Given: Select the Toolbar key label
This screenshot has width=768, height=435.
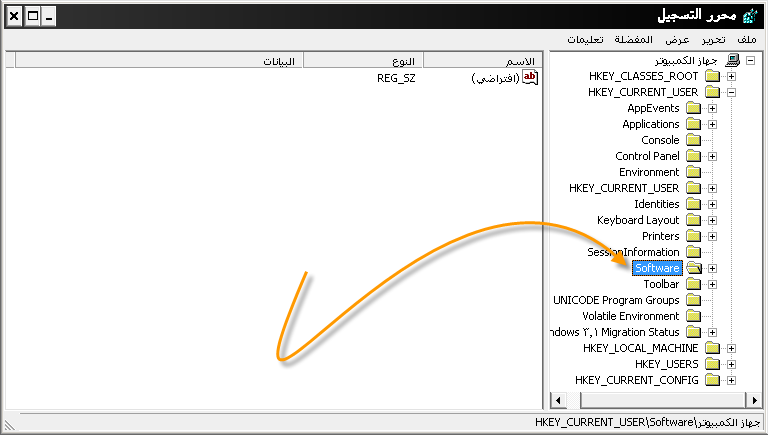Looking at the screenshot, I should (x=661, y=284).
